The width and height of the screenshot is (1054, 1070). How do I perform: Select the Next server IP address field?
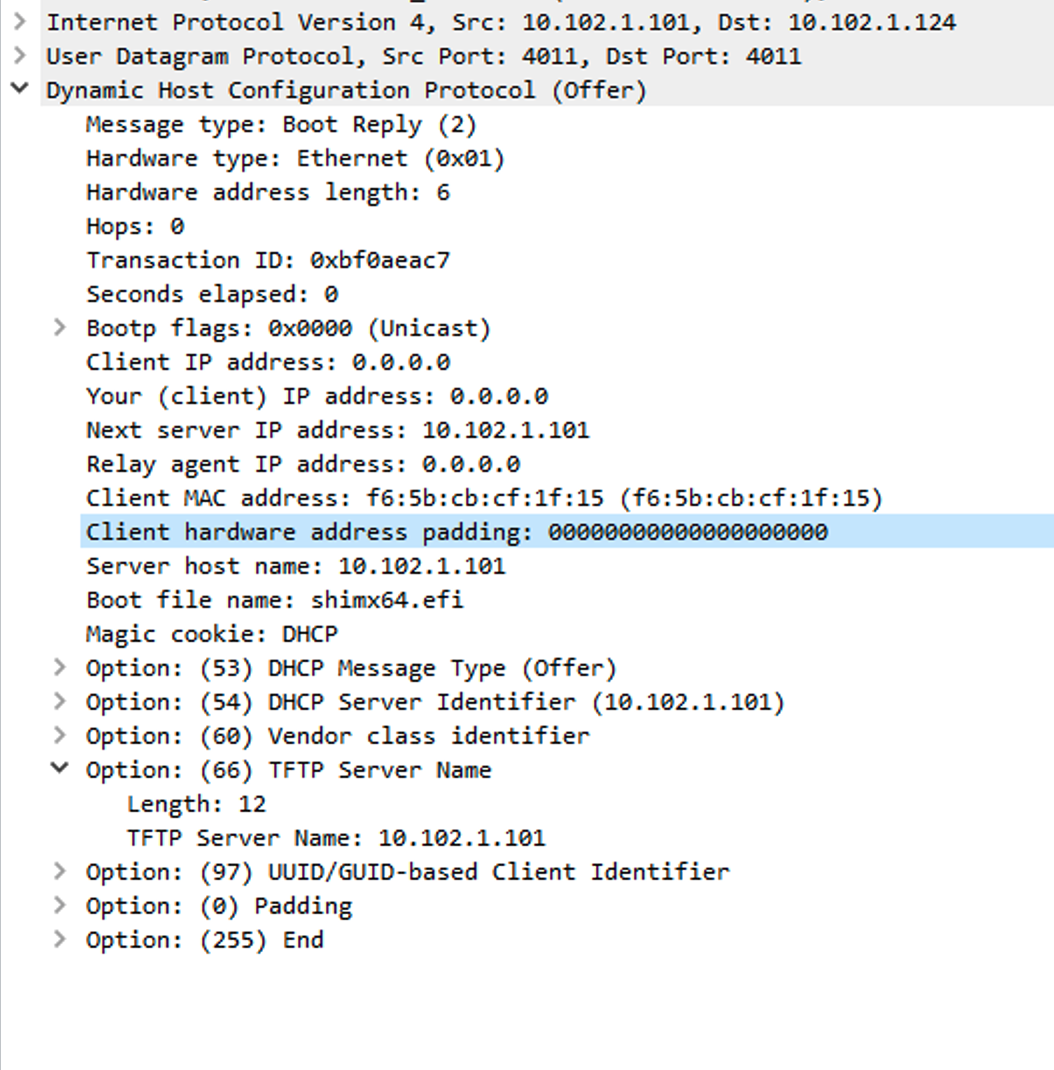(x=337, y=429)
